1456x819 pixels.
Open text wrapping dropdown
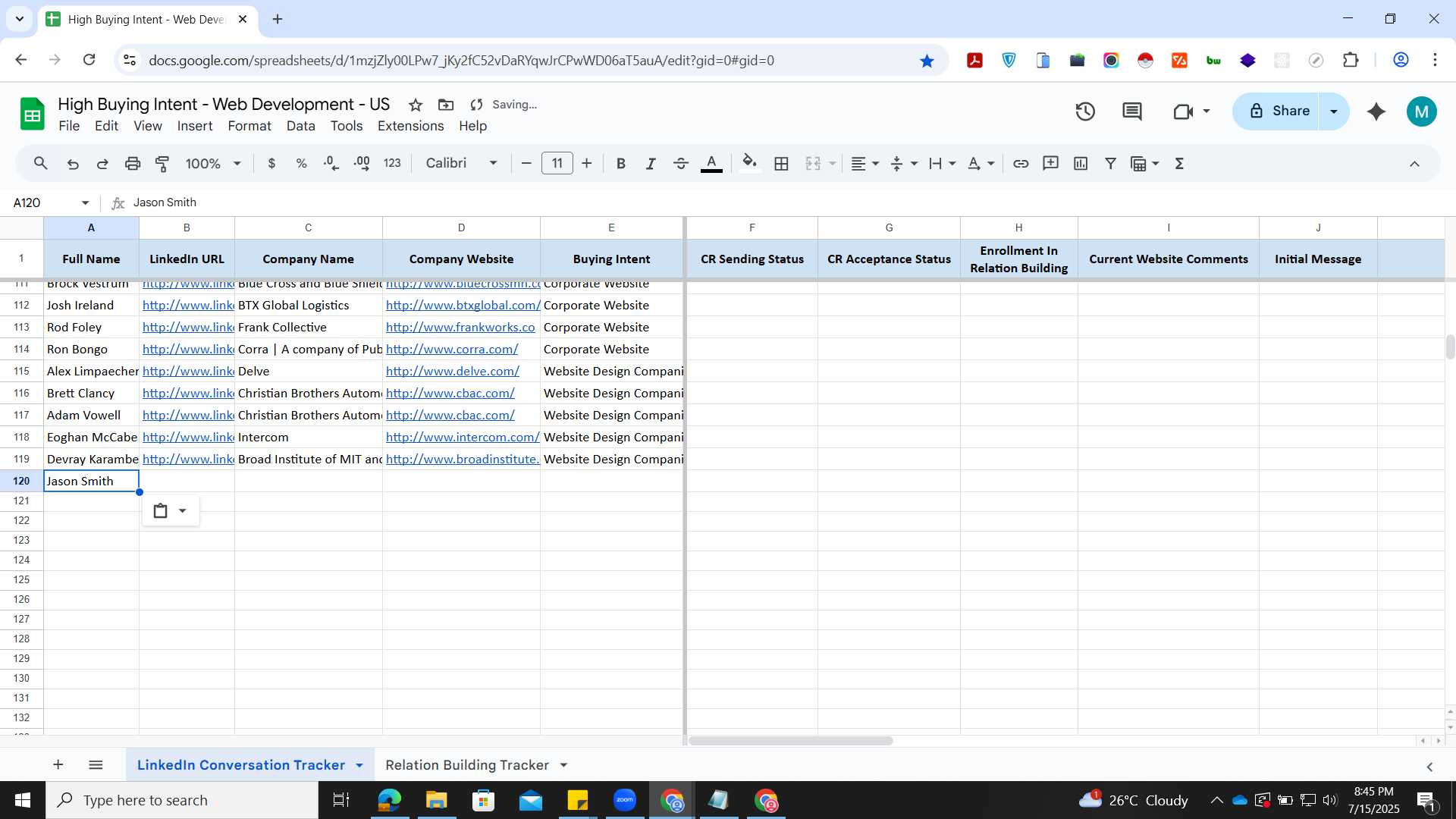click(943, 163)
